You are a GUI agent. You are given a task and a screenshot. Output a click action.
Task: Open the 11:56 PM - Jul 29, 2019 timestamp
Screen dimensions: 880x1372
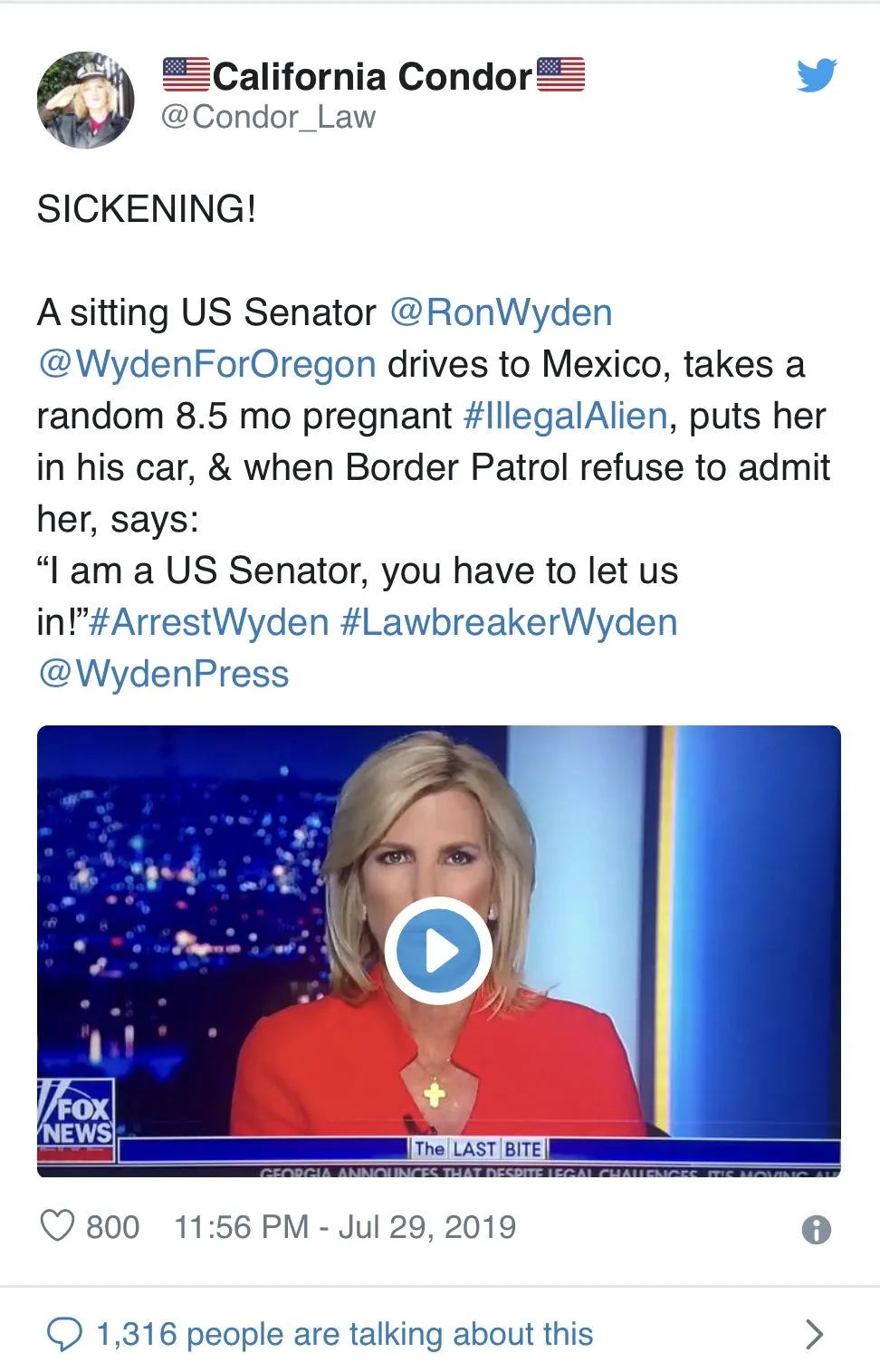(x=345, y=1227)
